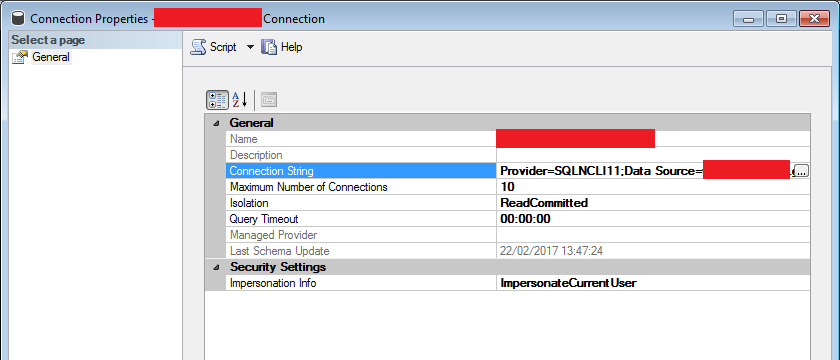The width and height of the screenshot is (840, 360).
Task: Click the Select a page header
Action: 48,40
